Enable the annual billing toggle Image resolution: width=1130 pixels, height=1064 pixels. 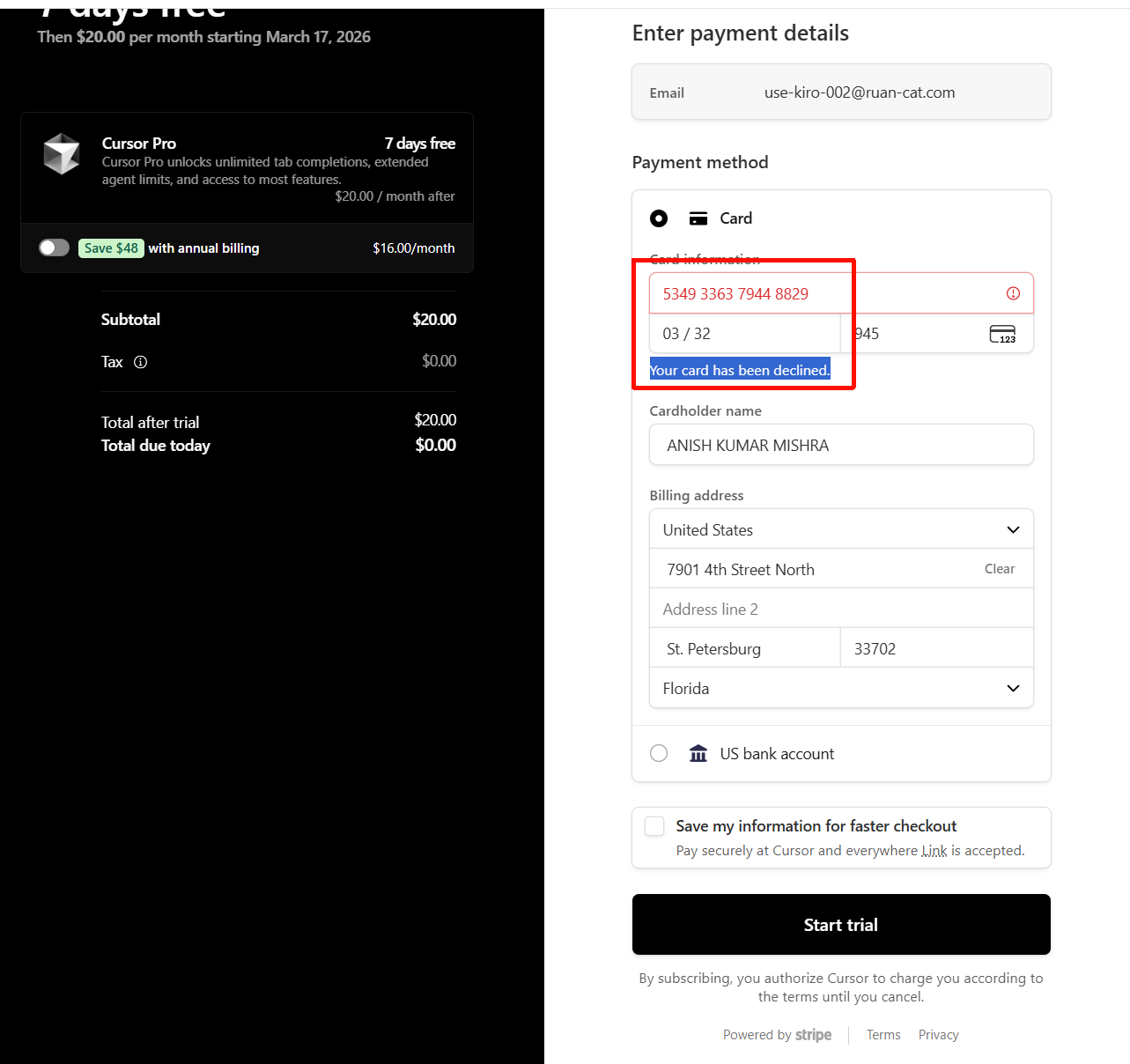tap(54, 248)
